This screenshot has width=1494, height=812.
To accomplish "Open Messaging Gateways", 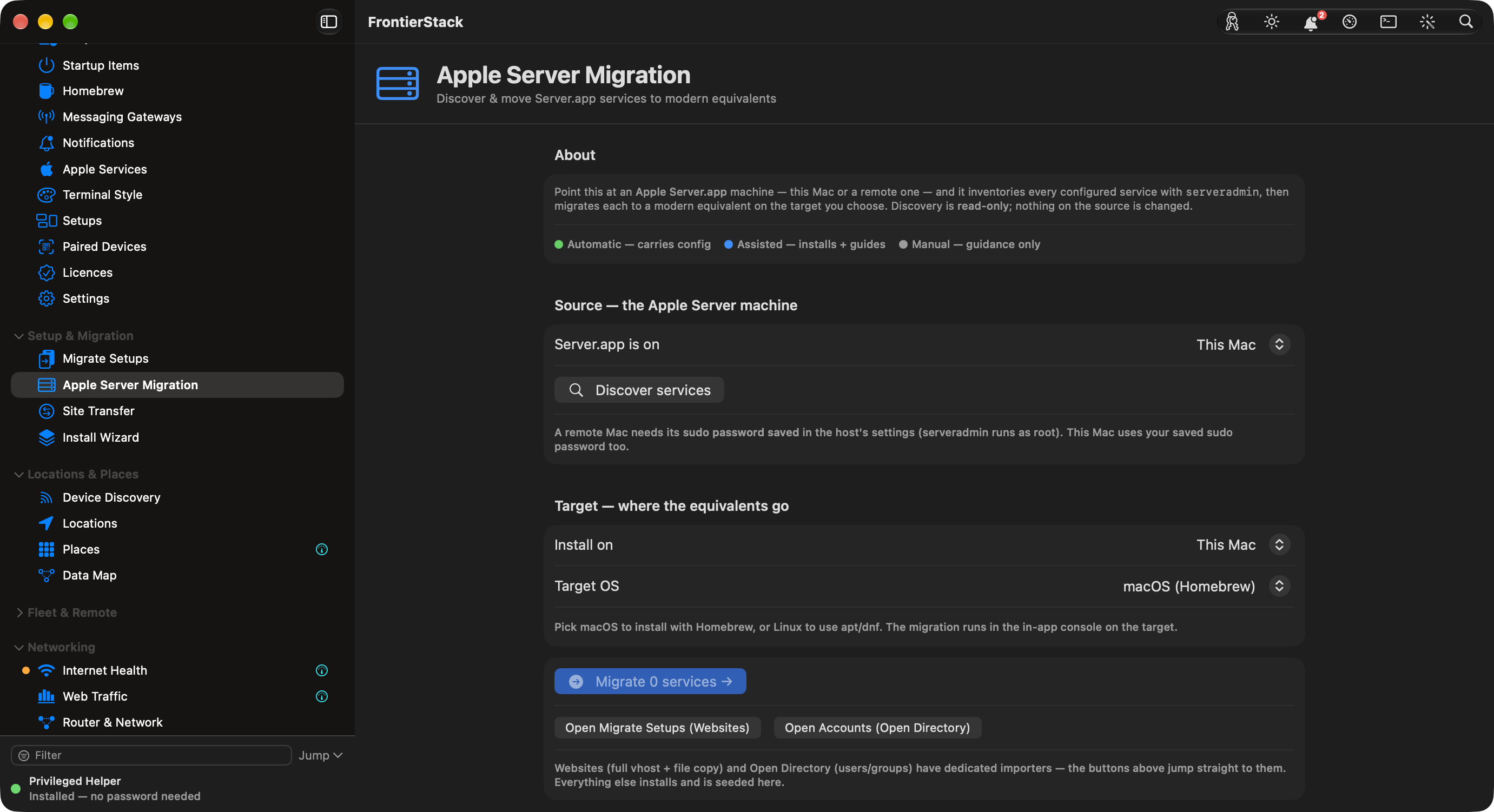I will point(177,116).
